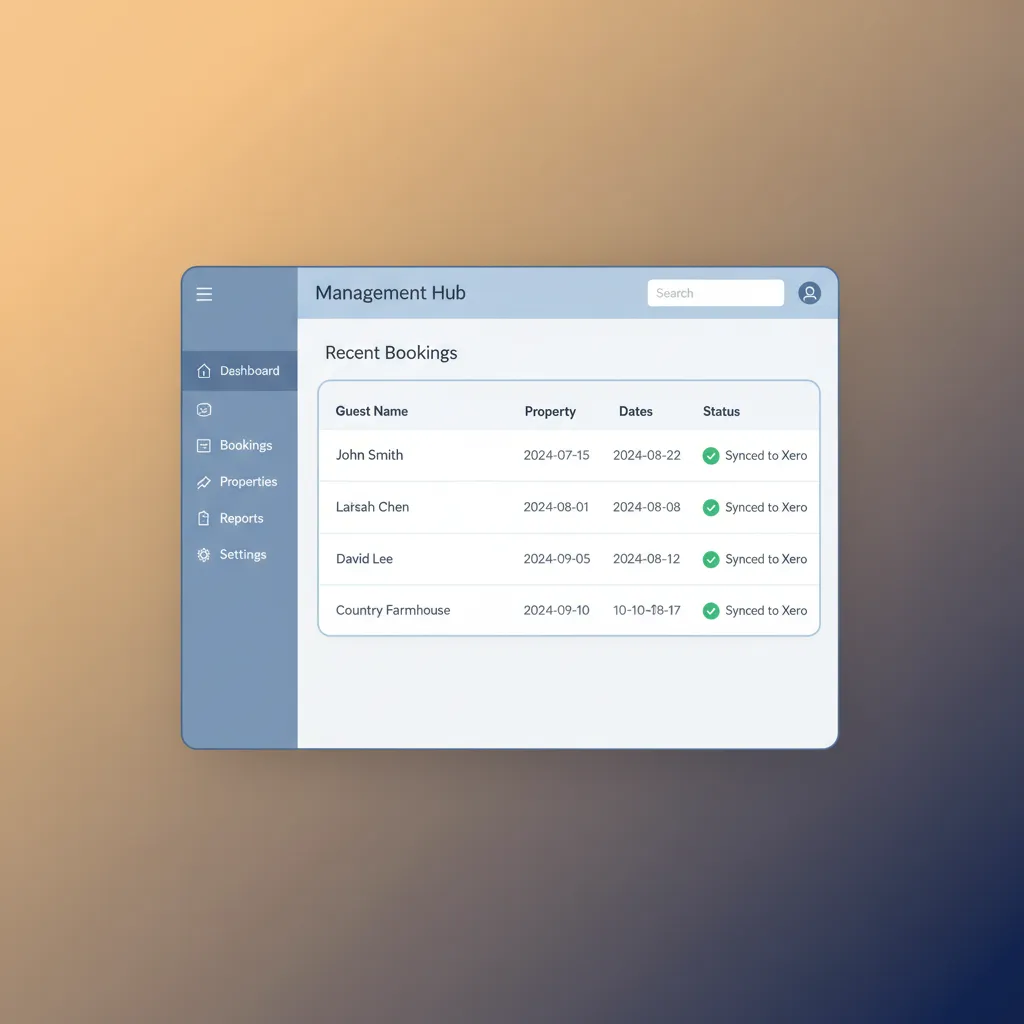
Task: Select guest David Lee
Action: pos(364,559)
